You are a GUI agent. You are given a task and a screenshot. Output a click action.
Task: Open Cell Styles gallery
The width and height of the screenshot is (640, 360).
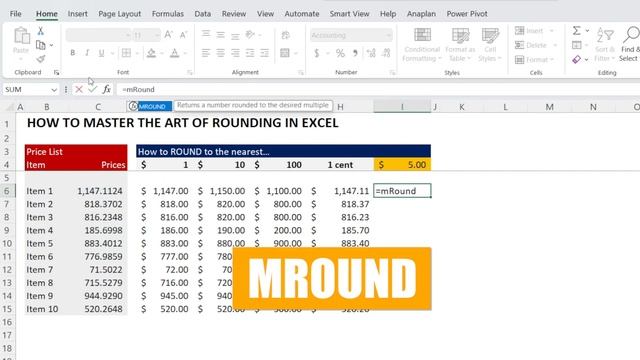[490, 45]
